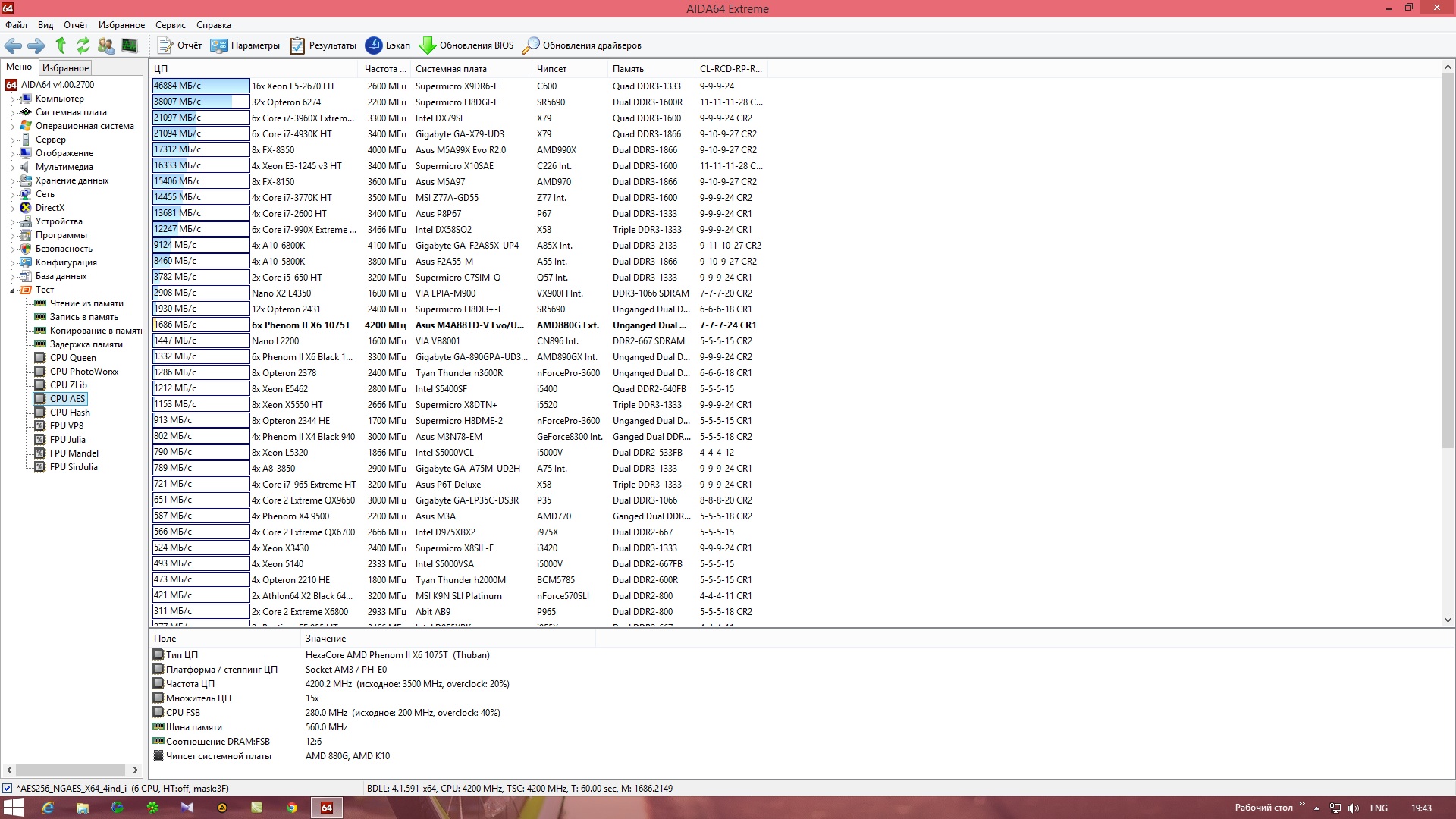Image resolution: width=1456 pixels, height=819 pixels.
Task: Switch to the Избранное tab
Action: [x=65, y=68]
